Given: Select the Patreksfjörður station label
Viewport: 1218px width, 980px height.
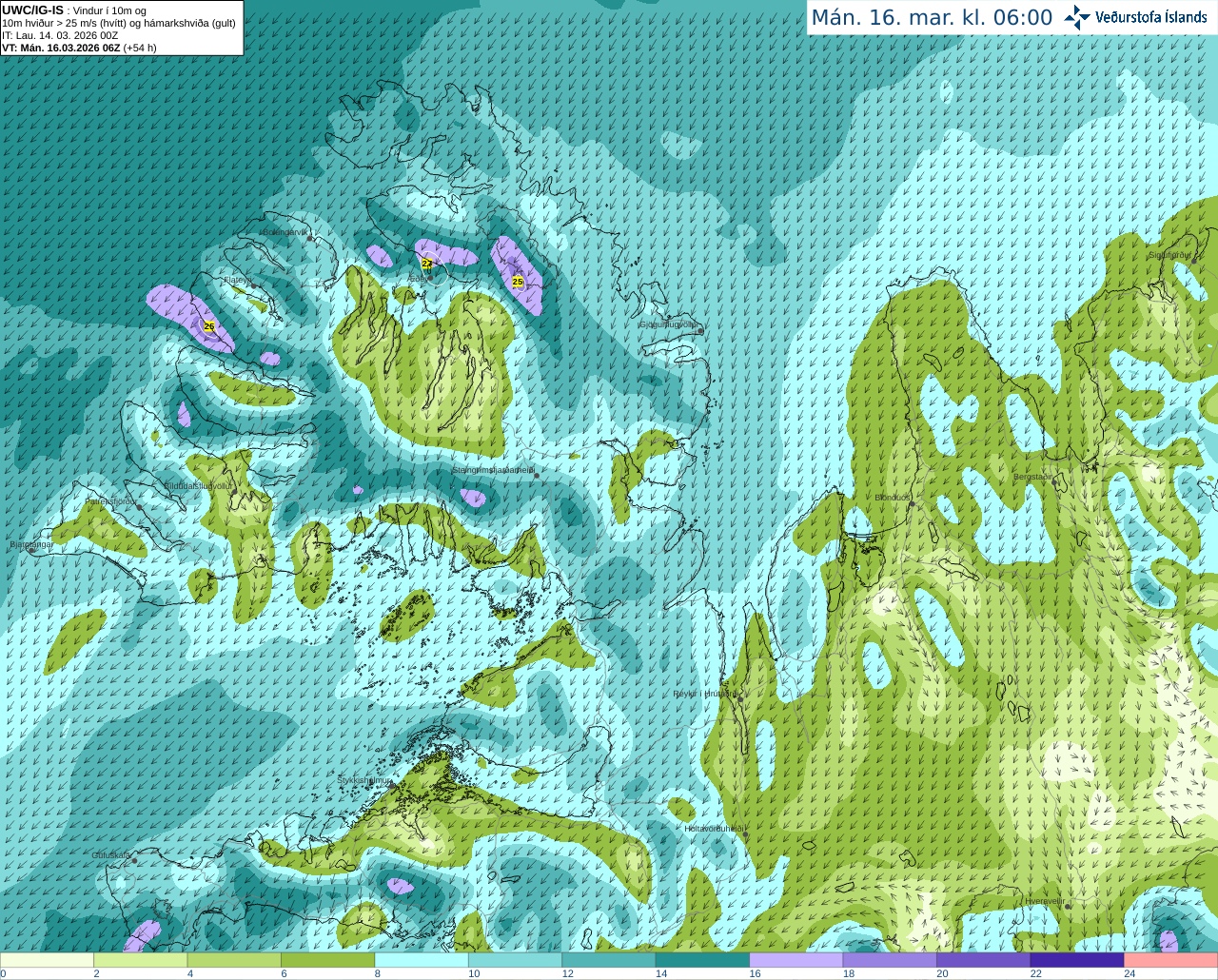Looking at the screenshot, I should pos(110,500).
